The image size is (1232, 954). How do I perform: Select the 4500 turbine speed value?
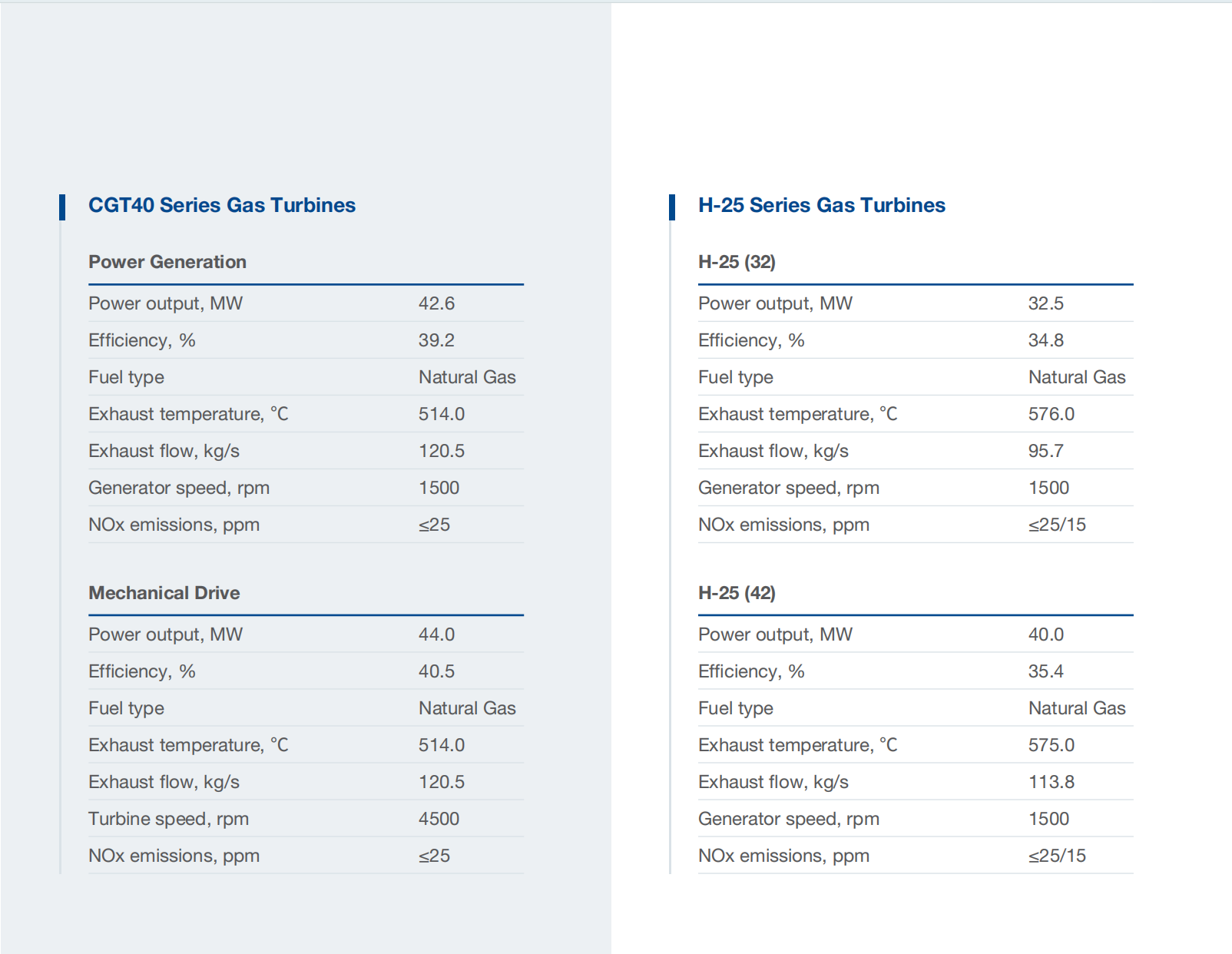pyautogui.click(x=439, y=819)
